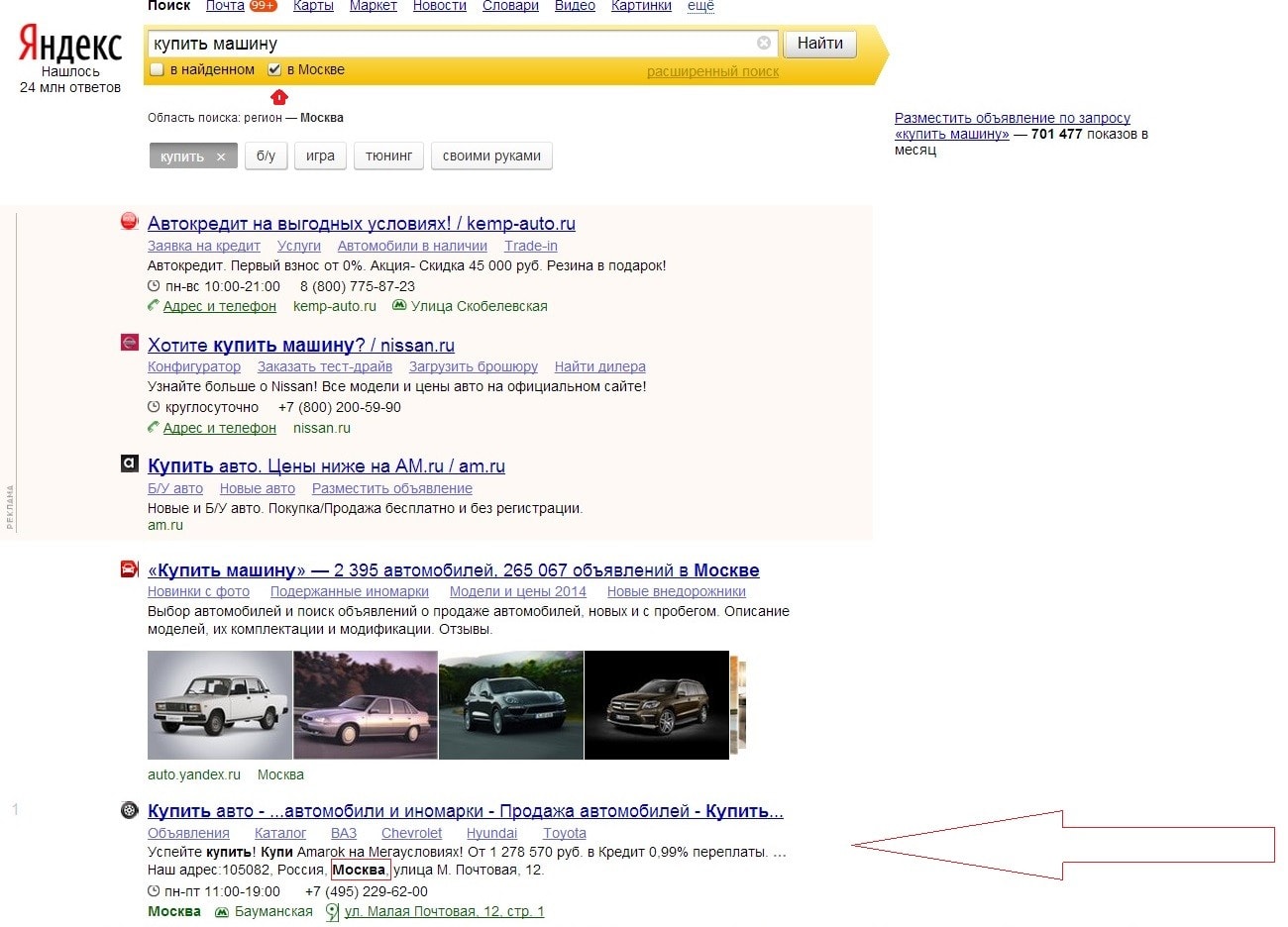Click the Nissan favicon icon

tap(129, 343)
